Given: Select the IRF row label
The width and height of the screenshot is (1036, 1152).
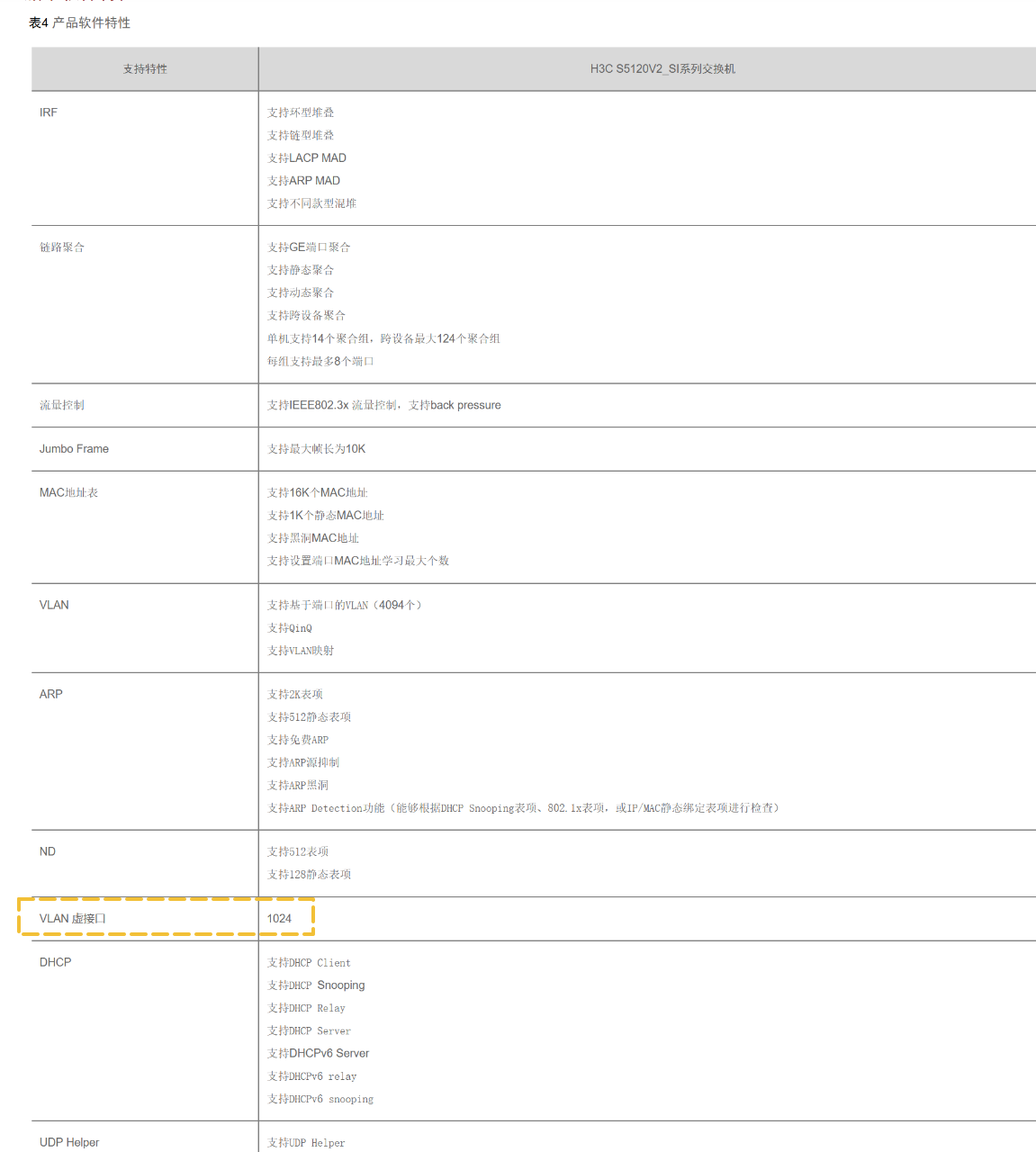Looking at the screenshot, I should [49, 112].
